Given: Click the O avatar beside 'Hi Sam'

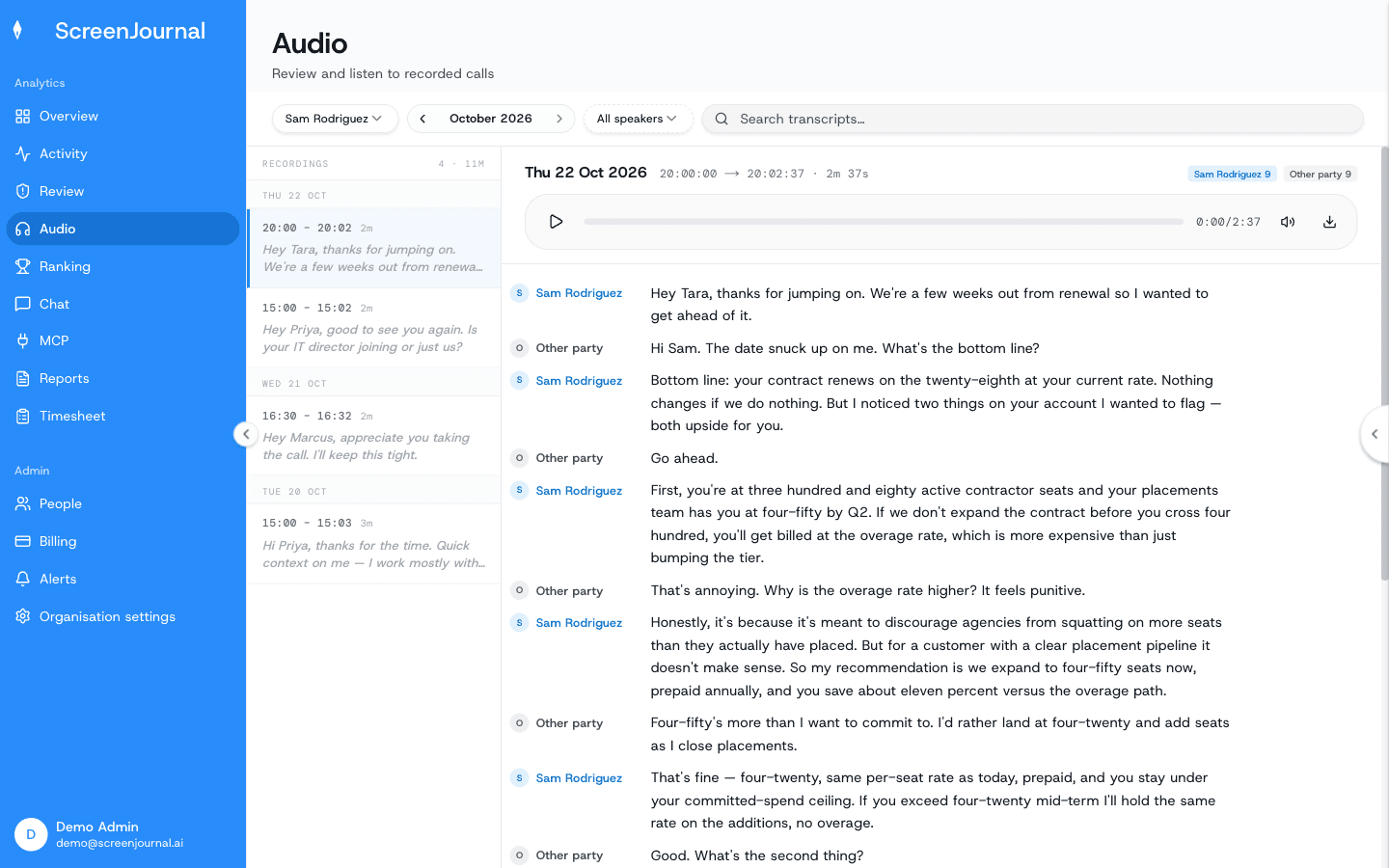Looking at the screenshot, I should click(x=519, y=348).
